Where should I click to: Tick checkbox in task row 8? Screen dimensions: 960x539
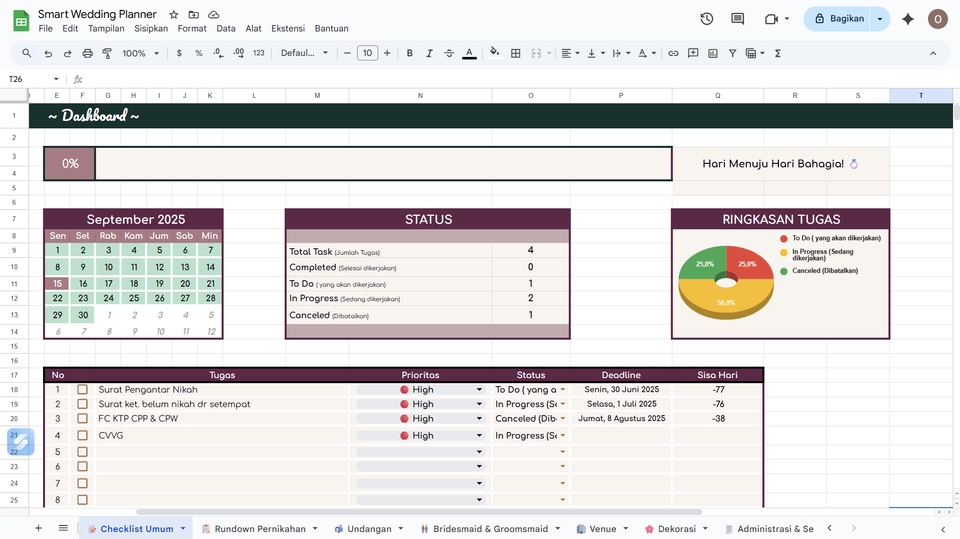point(83,500)
